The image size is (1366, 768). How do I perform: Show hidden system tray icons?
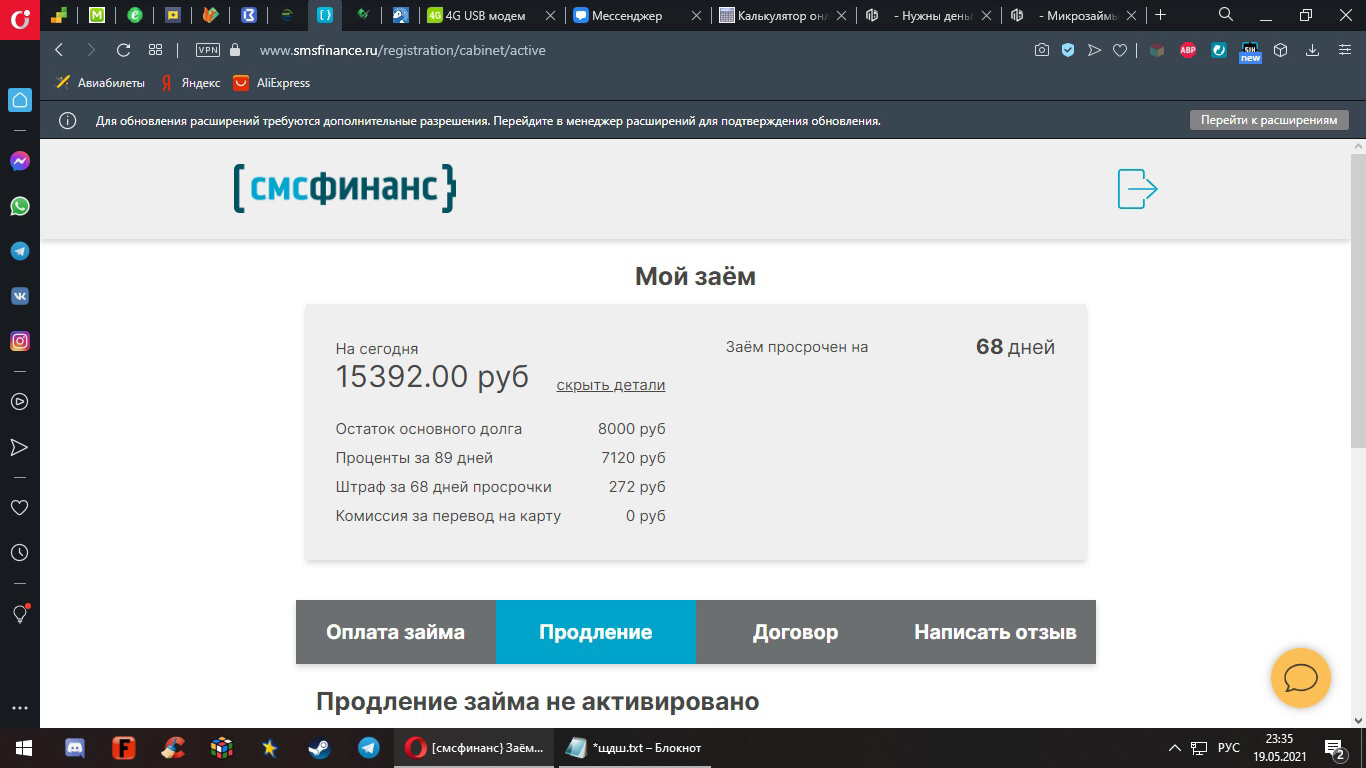tap(1174, 747)
